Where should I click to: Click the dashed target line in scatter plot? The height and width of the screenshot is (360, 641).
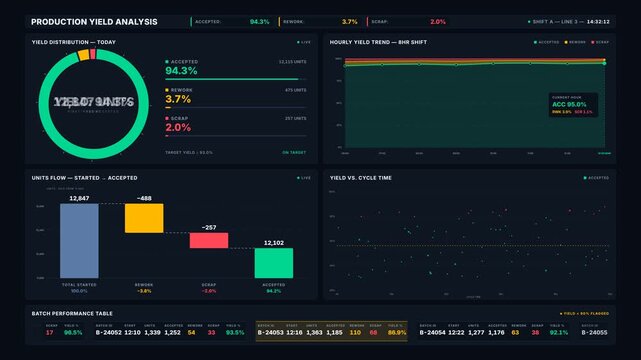click(x=473, y=246)
